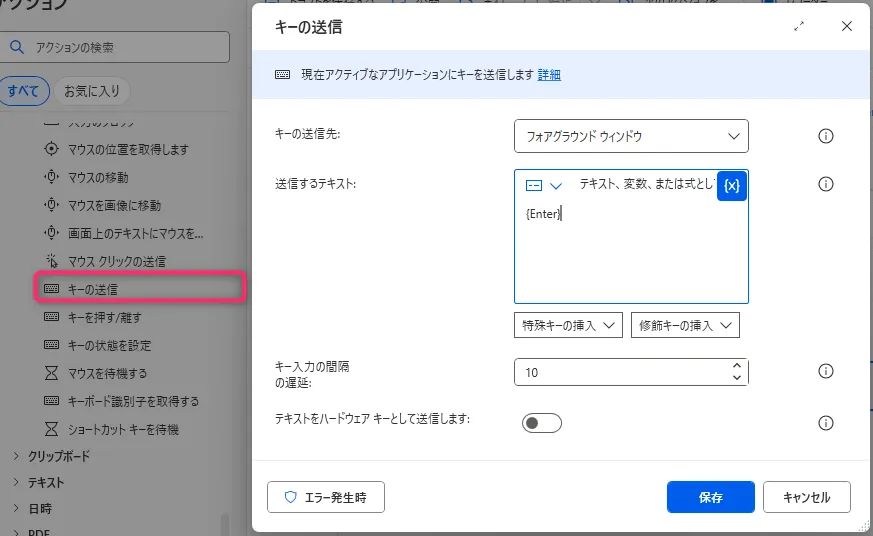Image resolution: width=873 pixels, height=536 pixels.
Task: Expand the クリップボード action group
Action: click(x=16, y=456)
